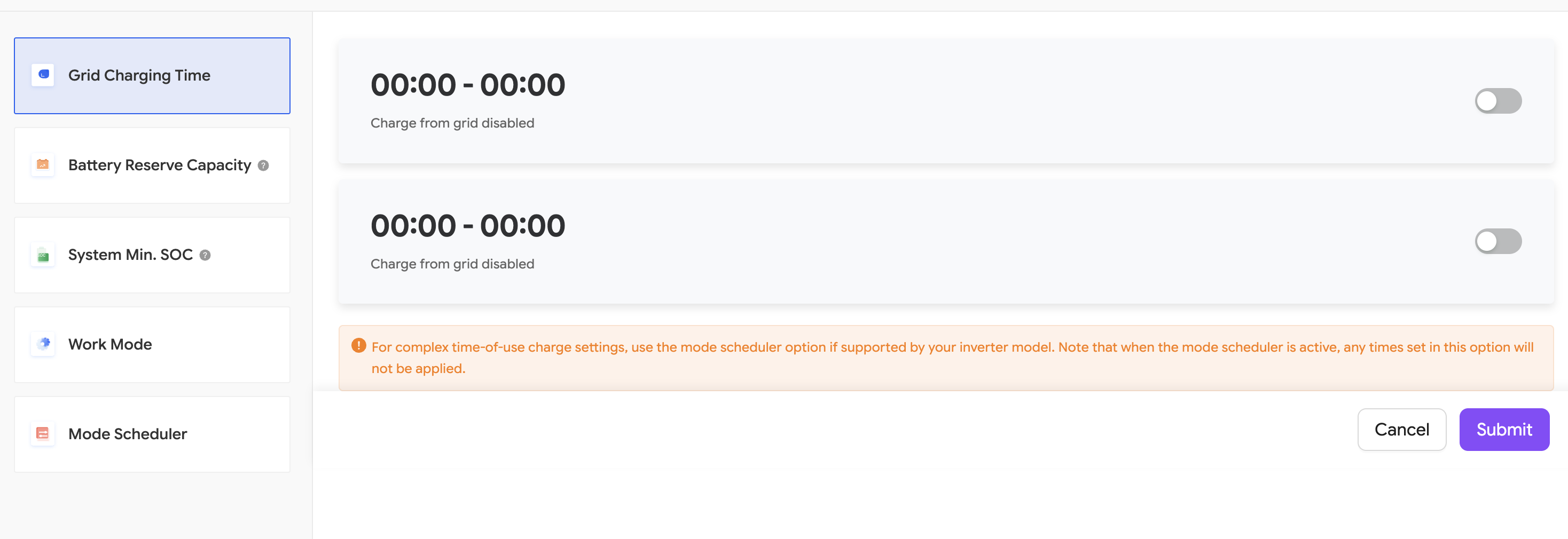Click the help icon beside System Min. SOC
The height and width of the screenshot is (539, 1568).
205,256
